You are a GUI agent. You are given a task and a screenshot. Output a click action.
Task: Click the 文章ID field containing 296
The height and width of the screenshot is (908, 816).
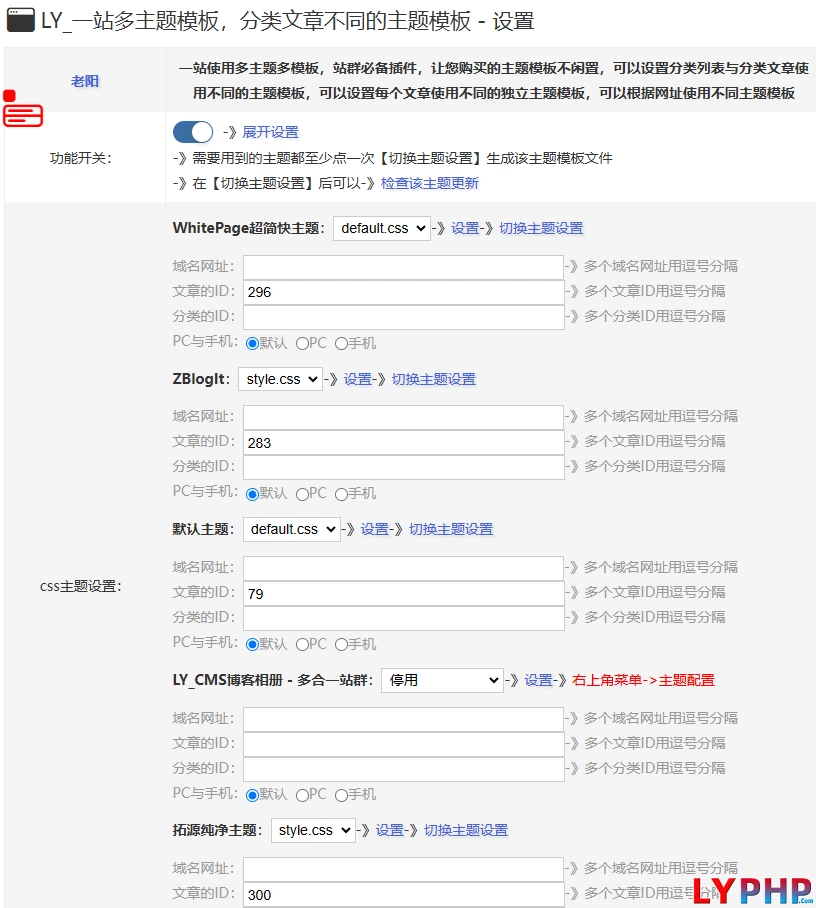point(400,291)
